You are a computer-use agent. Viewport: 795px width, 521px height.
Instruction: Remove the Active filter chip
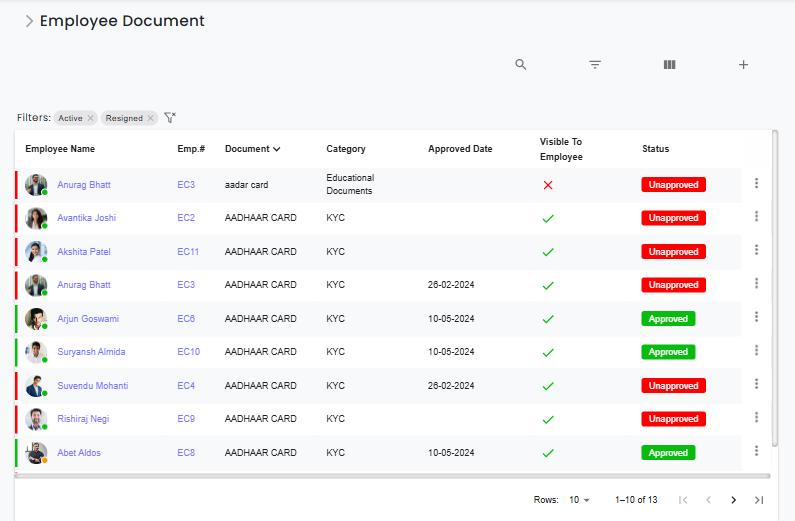pos(90,118)
